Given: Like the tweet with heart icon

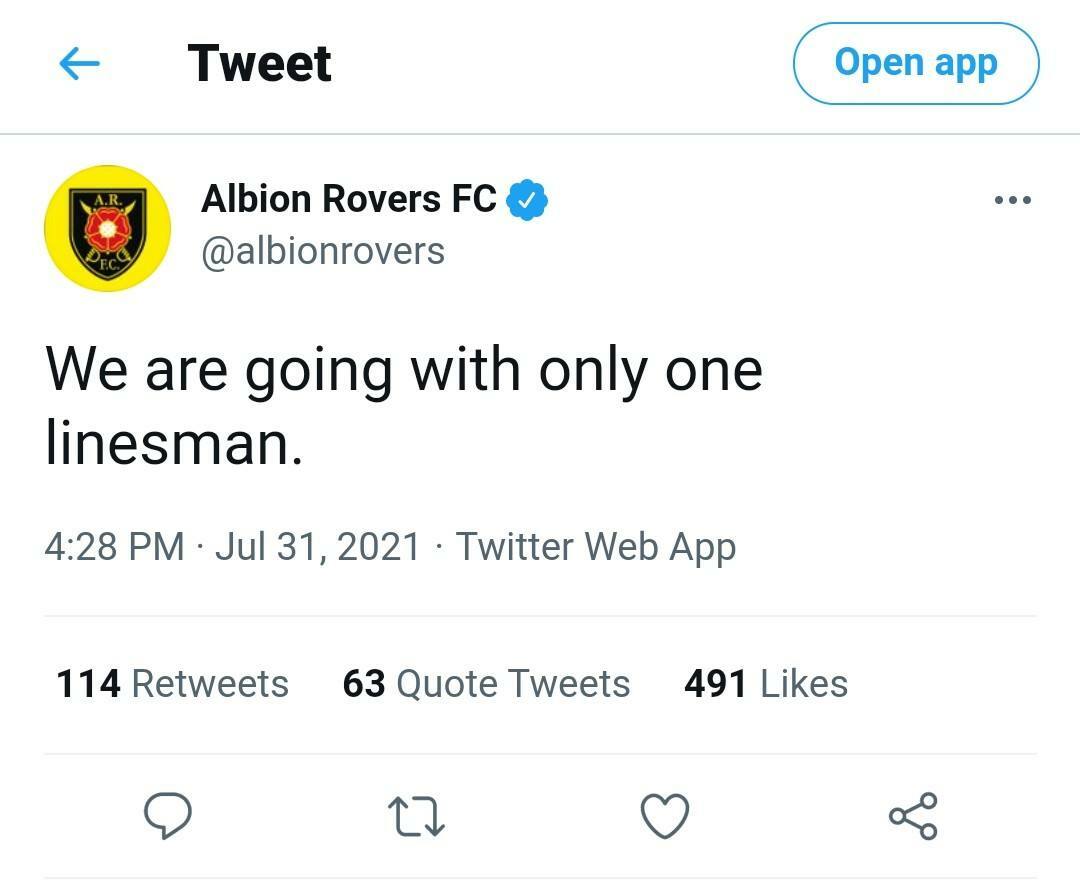Looking at the screenshot, I should tap(665, 816).
